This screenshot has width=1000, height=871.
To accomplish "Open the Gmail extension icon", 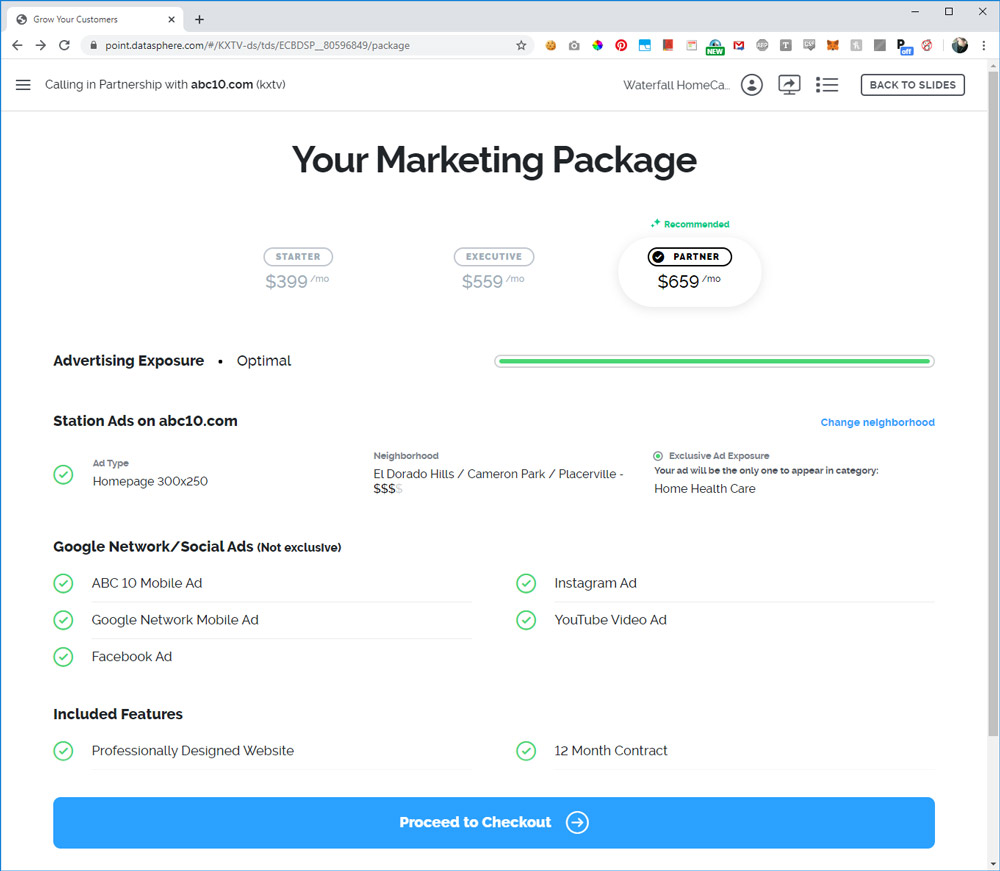I will point(739,45).
